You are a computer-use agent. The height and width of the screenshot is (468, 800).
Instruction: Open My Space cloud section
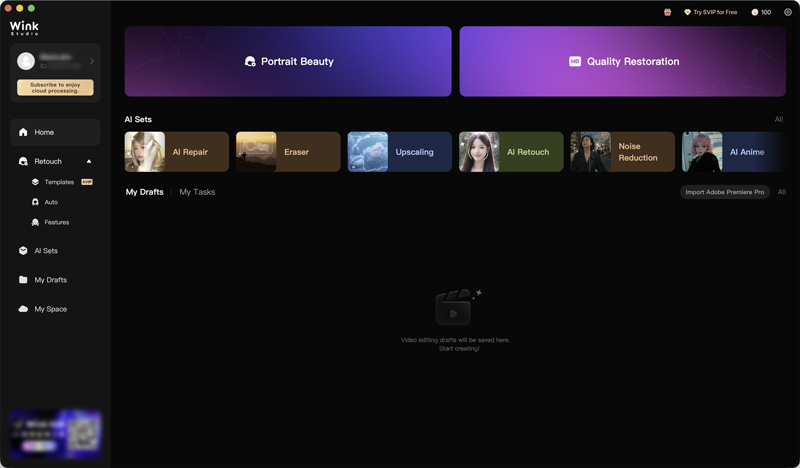pyautogui.click(x=50, y=309)
